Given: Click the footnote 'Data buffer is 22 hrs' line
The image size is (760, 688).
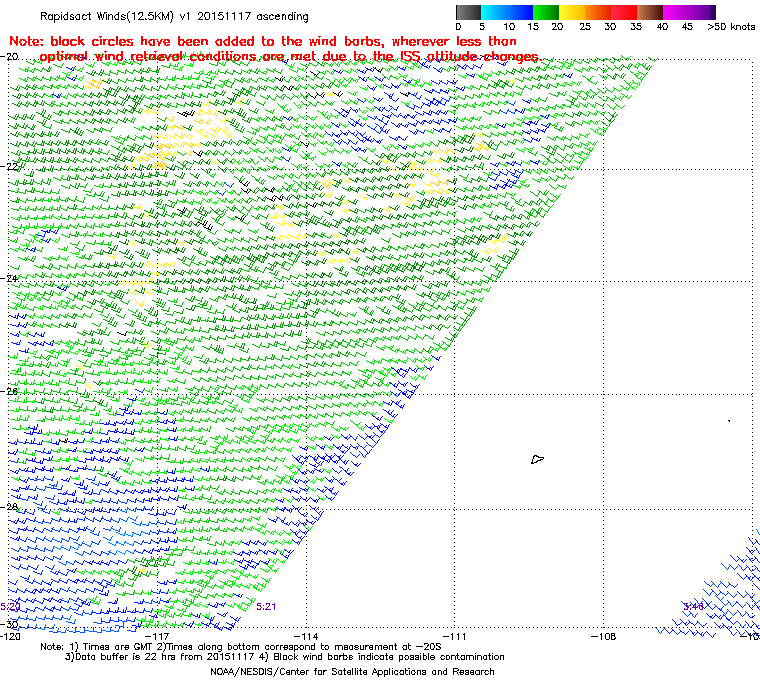Looking at the screenshot, I should pyautogui.click(x=285, y=657).
